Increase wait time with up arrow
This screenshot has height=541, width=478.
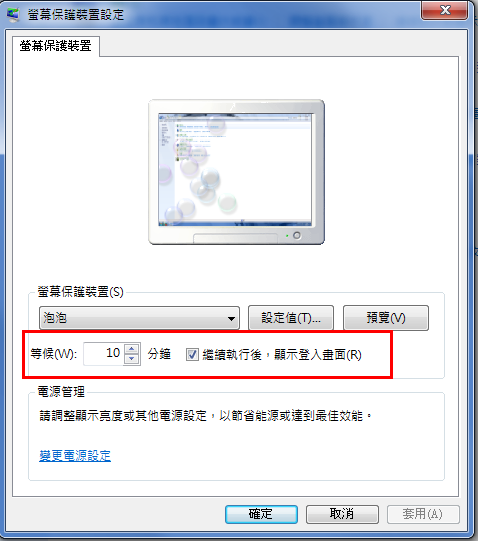tap(131, 348)
